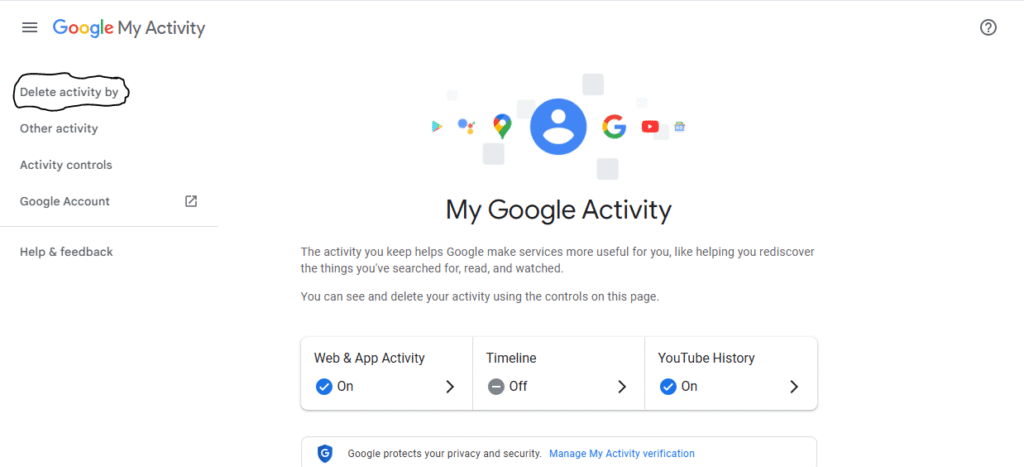The height and width of the screenshot is (467, 1024).
Task: Click the Google Maps pin icon
Action: pos(502,126)
